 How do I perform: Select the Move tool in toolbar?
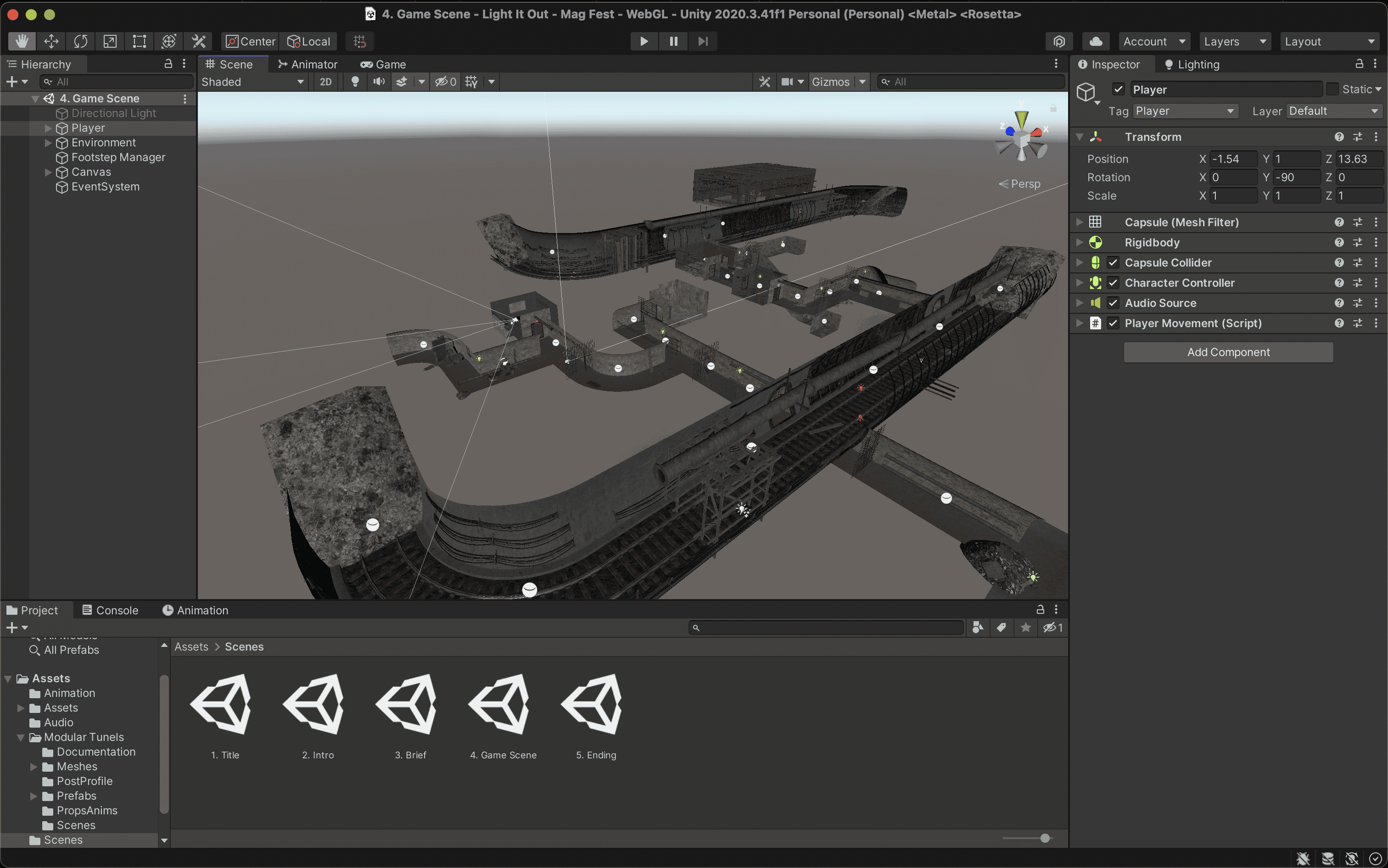click(51, 41)
